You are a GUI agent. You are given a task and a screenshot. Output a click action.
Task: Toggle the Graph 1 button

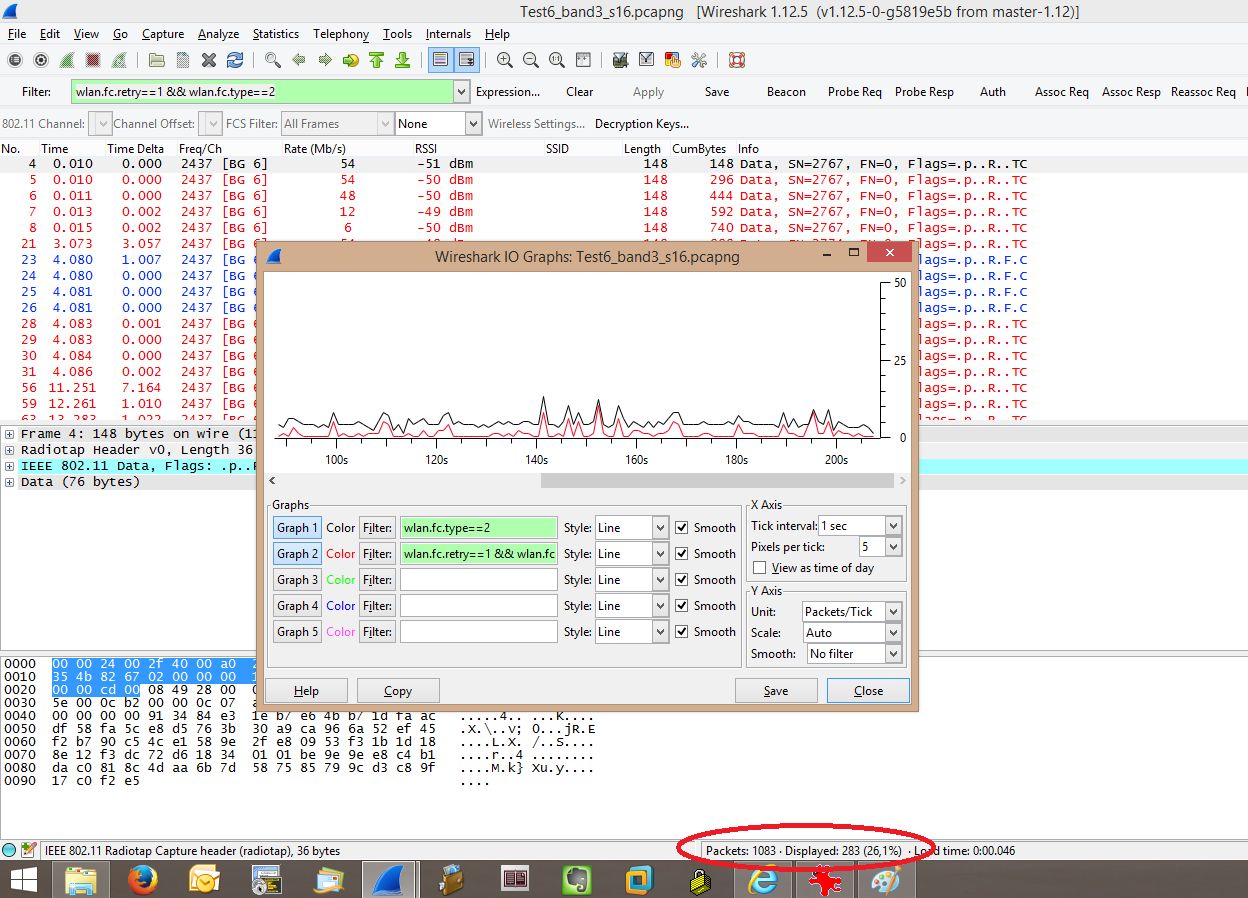(297, 527)
